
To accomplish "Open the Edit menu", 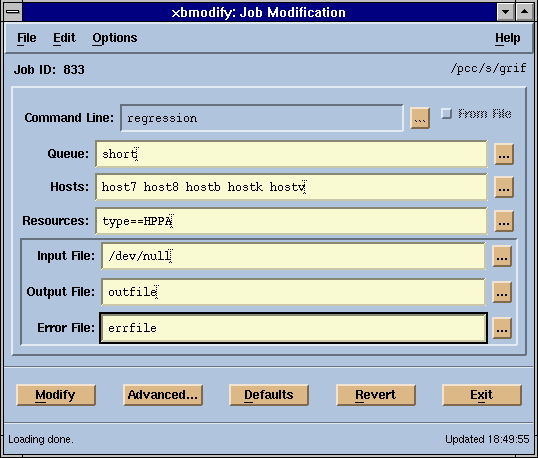I will click(64, 38).
